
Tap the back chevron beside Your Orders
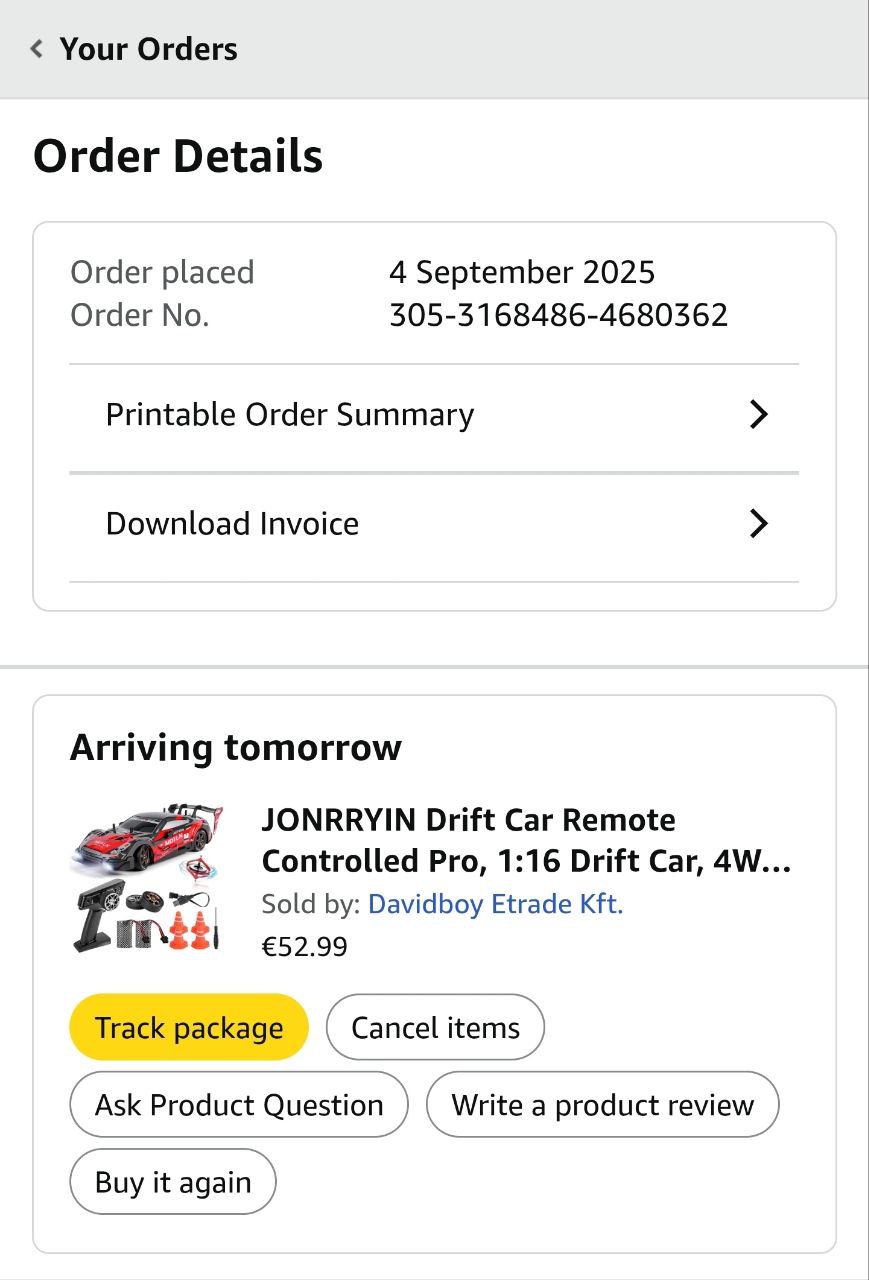tap(37, 49)
